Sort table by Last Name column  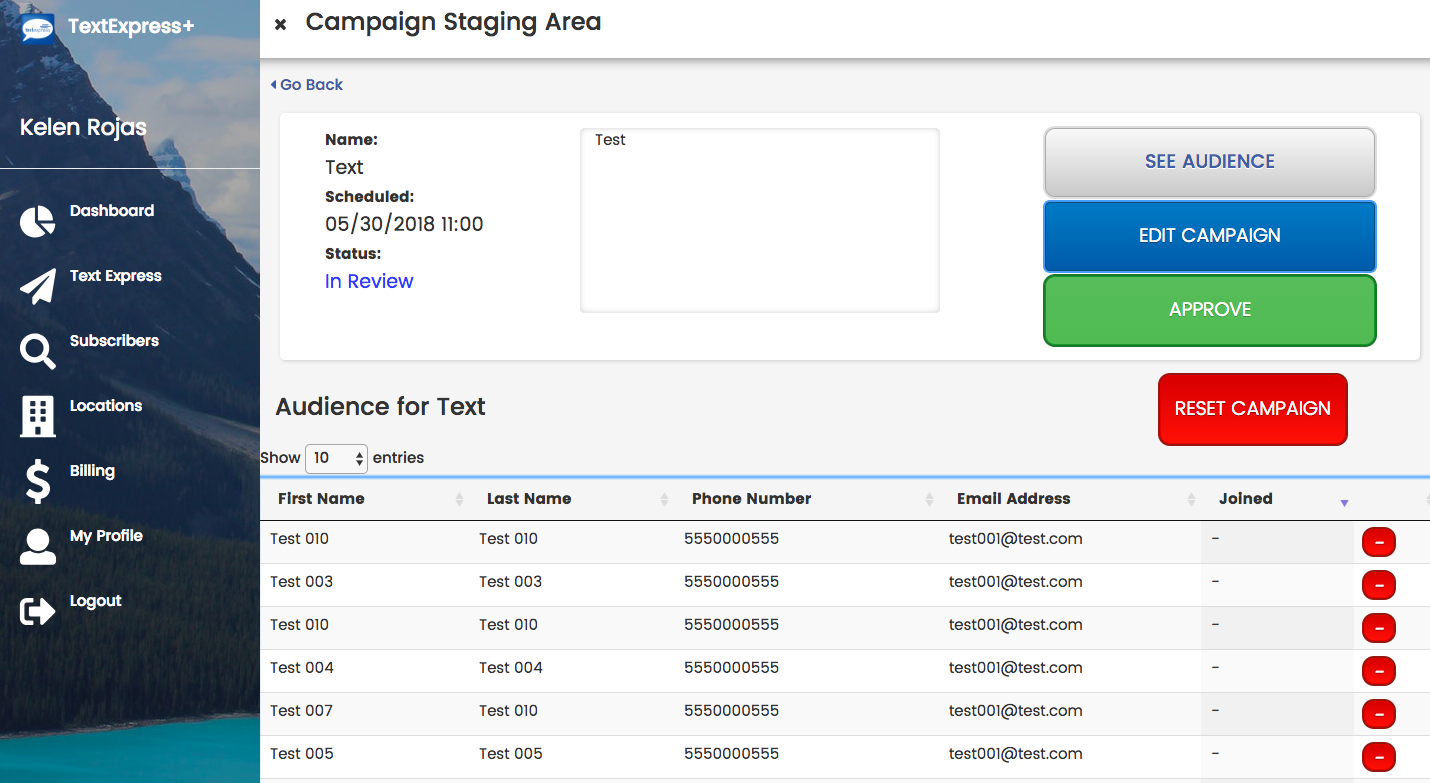(x=573, y=499)
